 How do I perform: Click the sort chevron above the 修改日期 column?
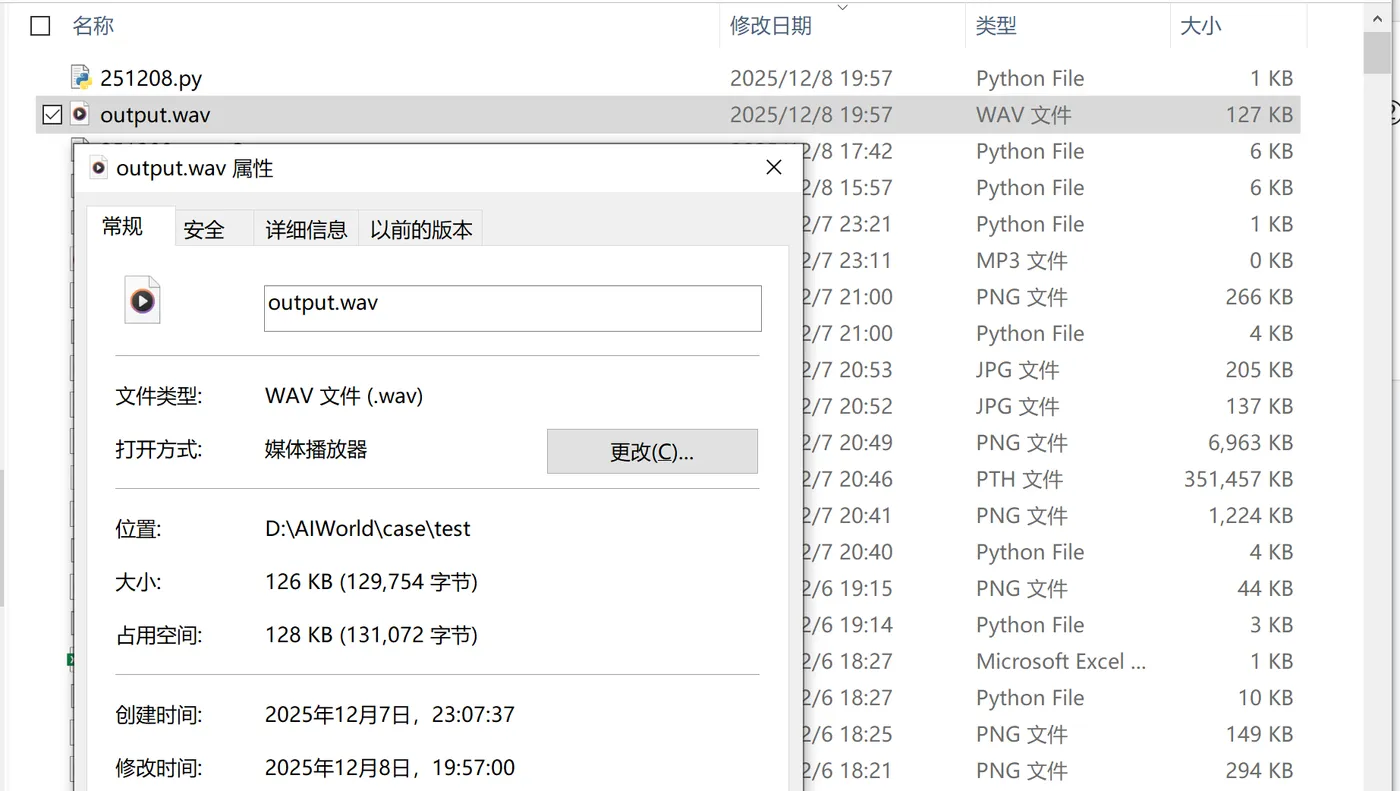(842, 7)
